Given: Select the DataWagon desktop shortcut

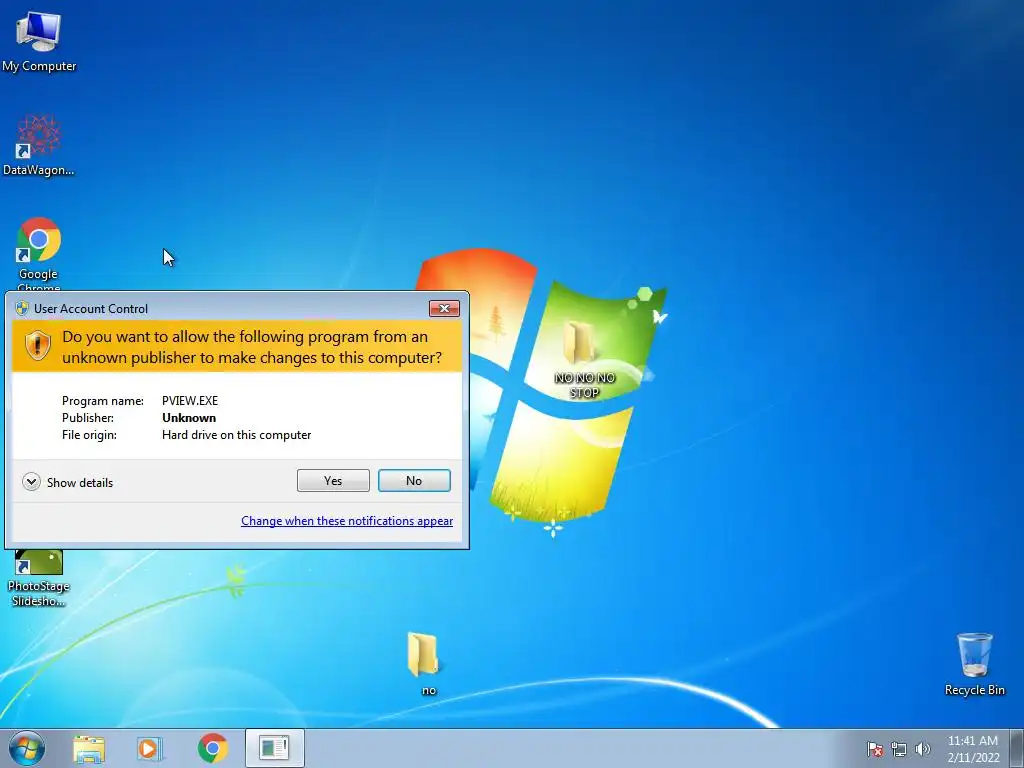Looking at the screenshot, I should point(39,145).
